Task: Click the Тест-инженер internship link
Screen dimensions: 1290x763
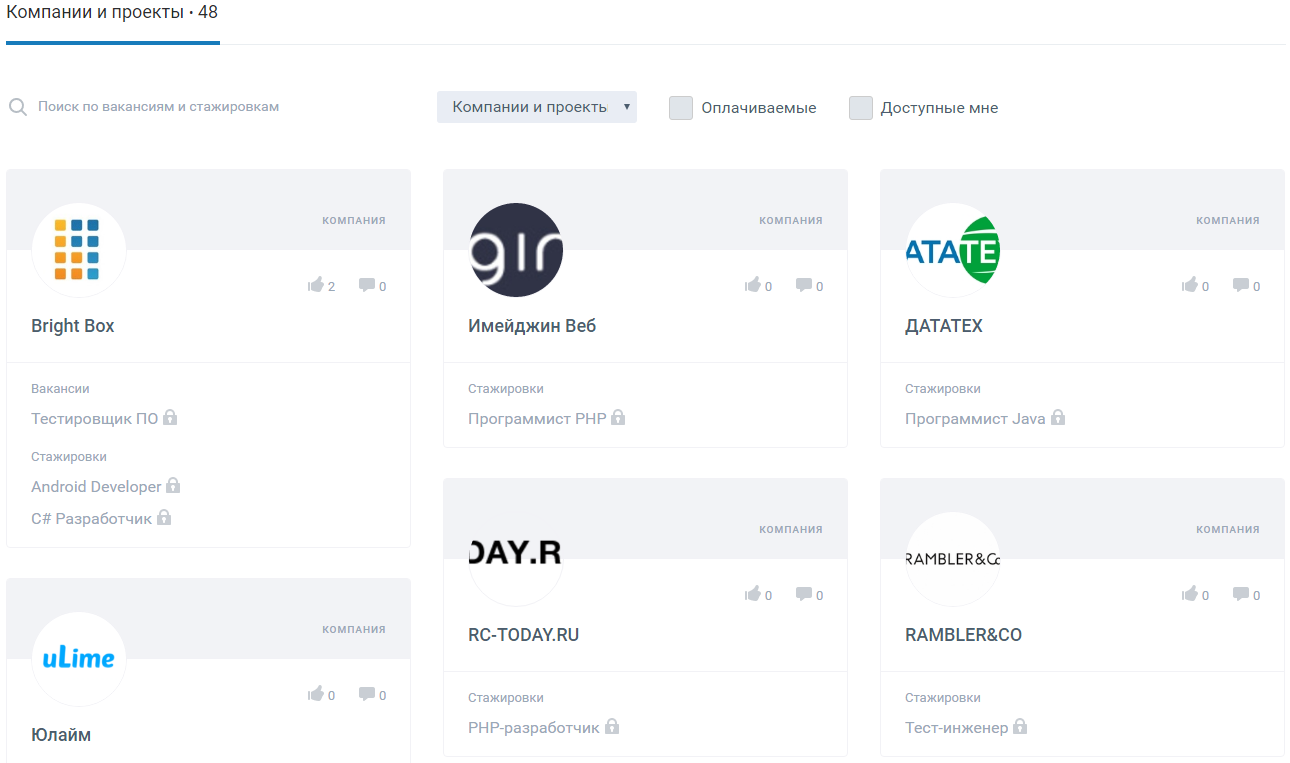Action: 956,728
